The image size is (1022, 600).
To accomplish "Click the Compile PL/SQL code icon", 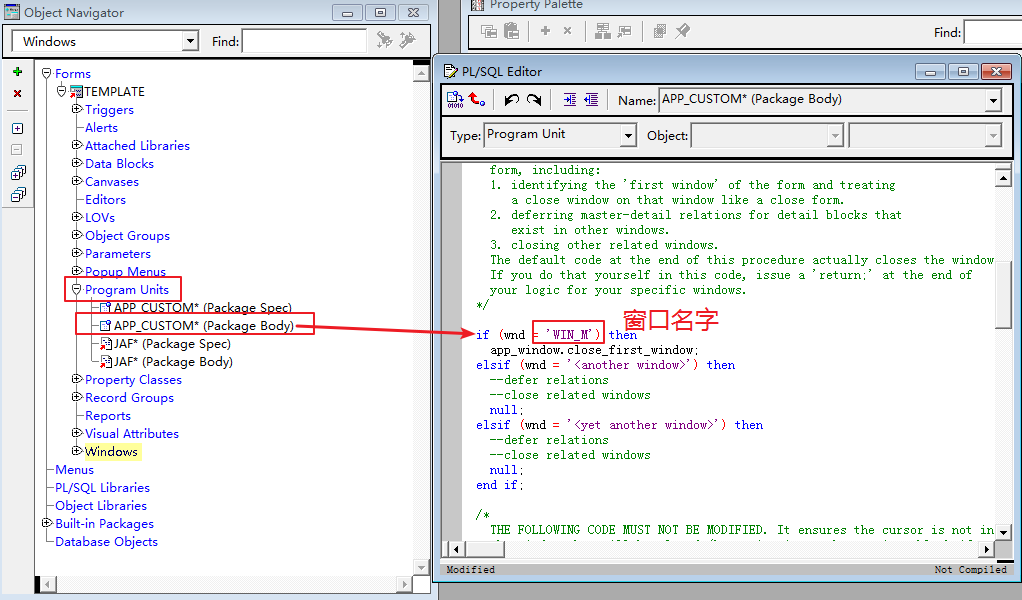I will tap(455, 100).
